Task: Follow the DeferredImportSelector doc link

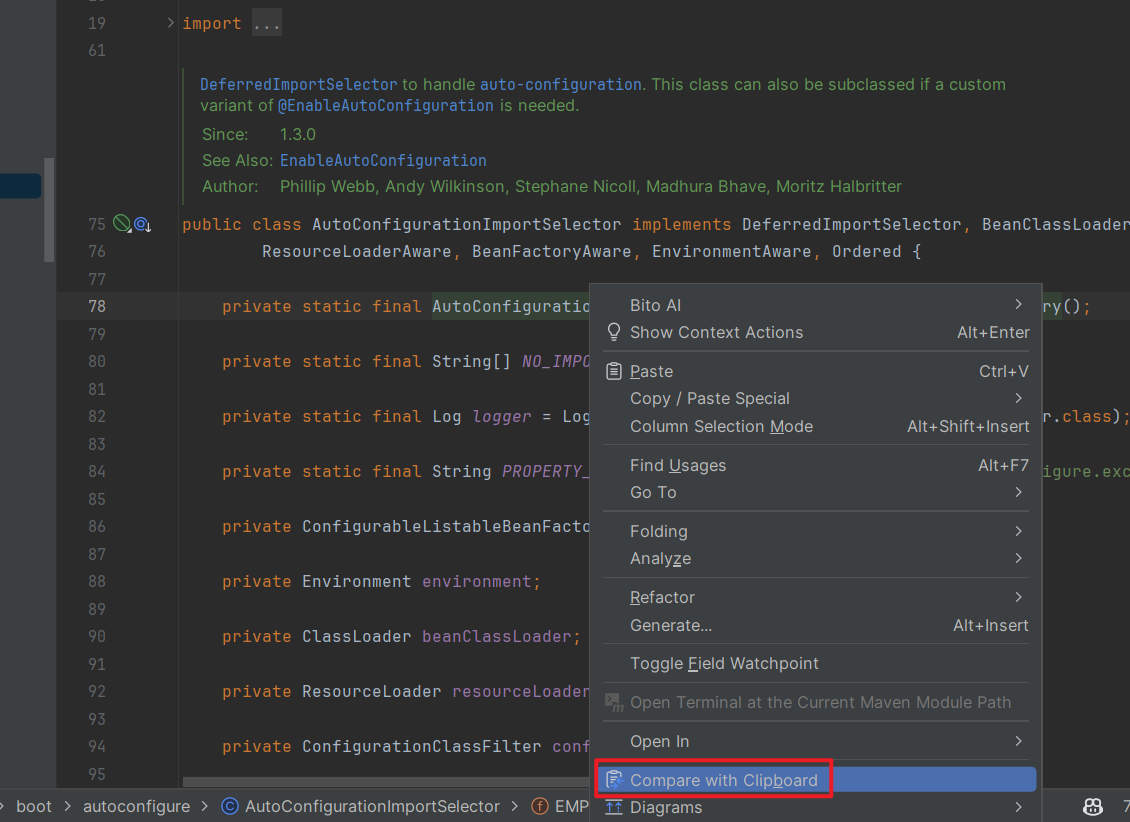Action: click(298, 85)
